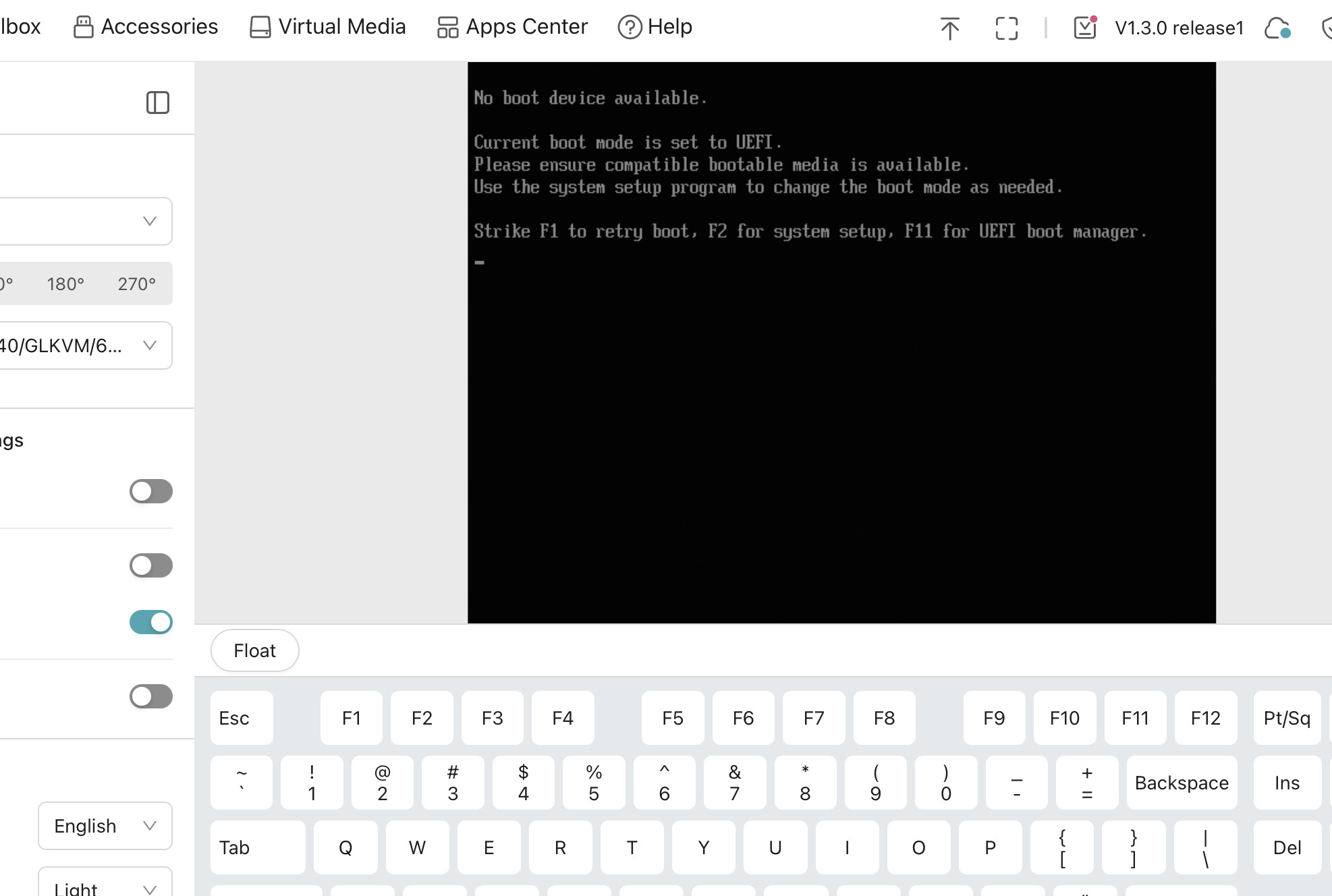Expand the first sidebar dropdown

86,221
